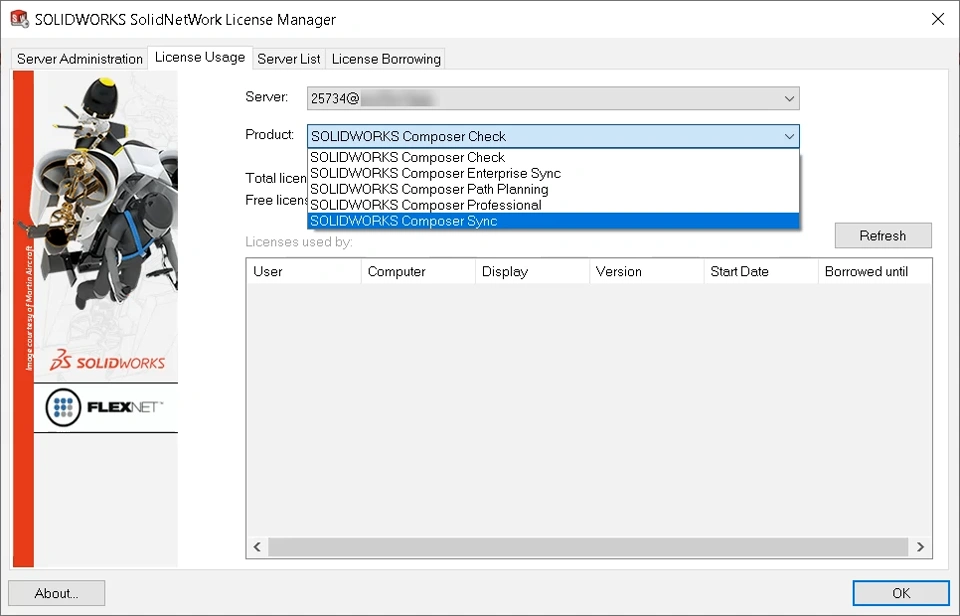
Task: Click the FlexNet logo in sidebar
Action: pos(105,407)
